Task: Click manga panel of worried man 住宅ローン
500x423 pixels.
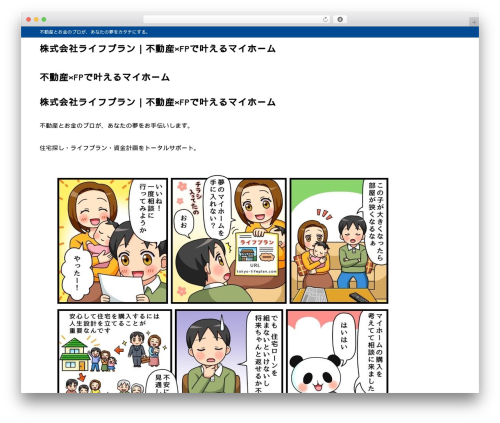Action: pos(229,351)
